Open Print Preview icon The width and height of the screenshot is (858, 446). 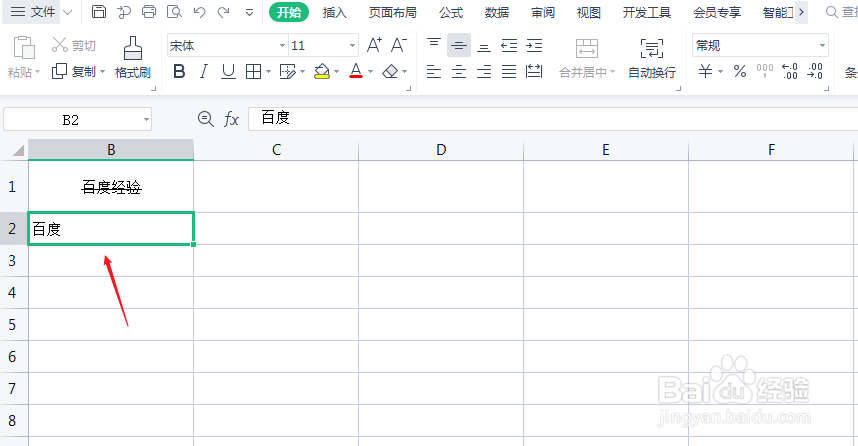[x=174, y=11]
